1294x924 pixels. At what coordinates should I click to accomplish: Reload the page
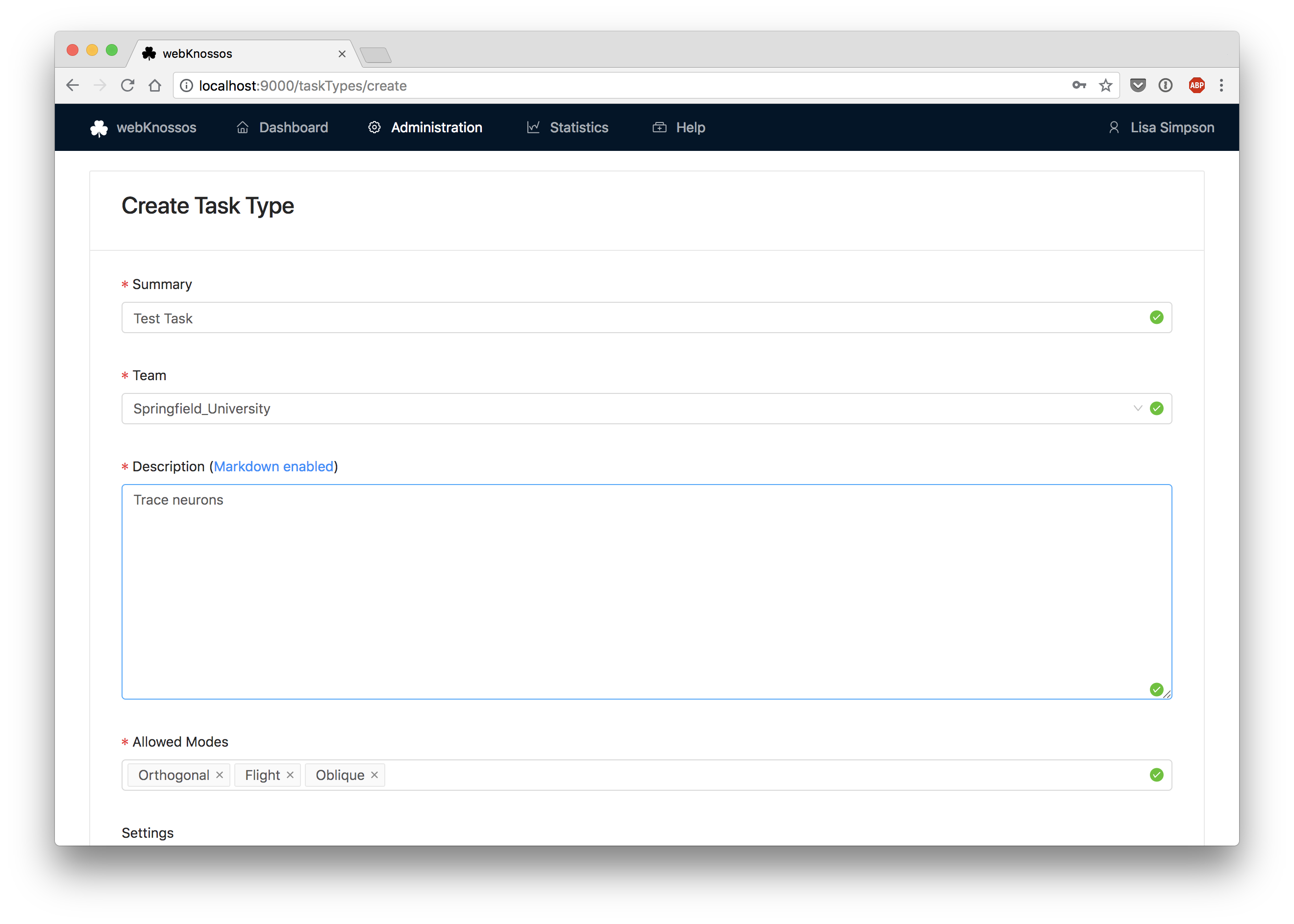pyautogui.click(x=127, y=85)
